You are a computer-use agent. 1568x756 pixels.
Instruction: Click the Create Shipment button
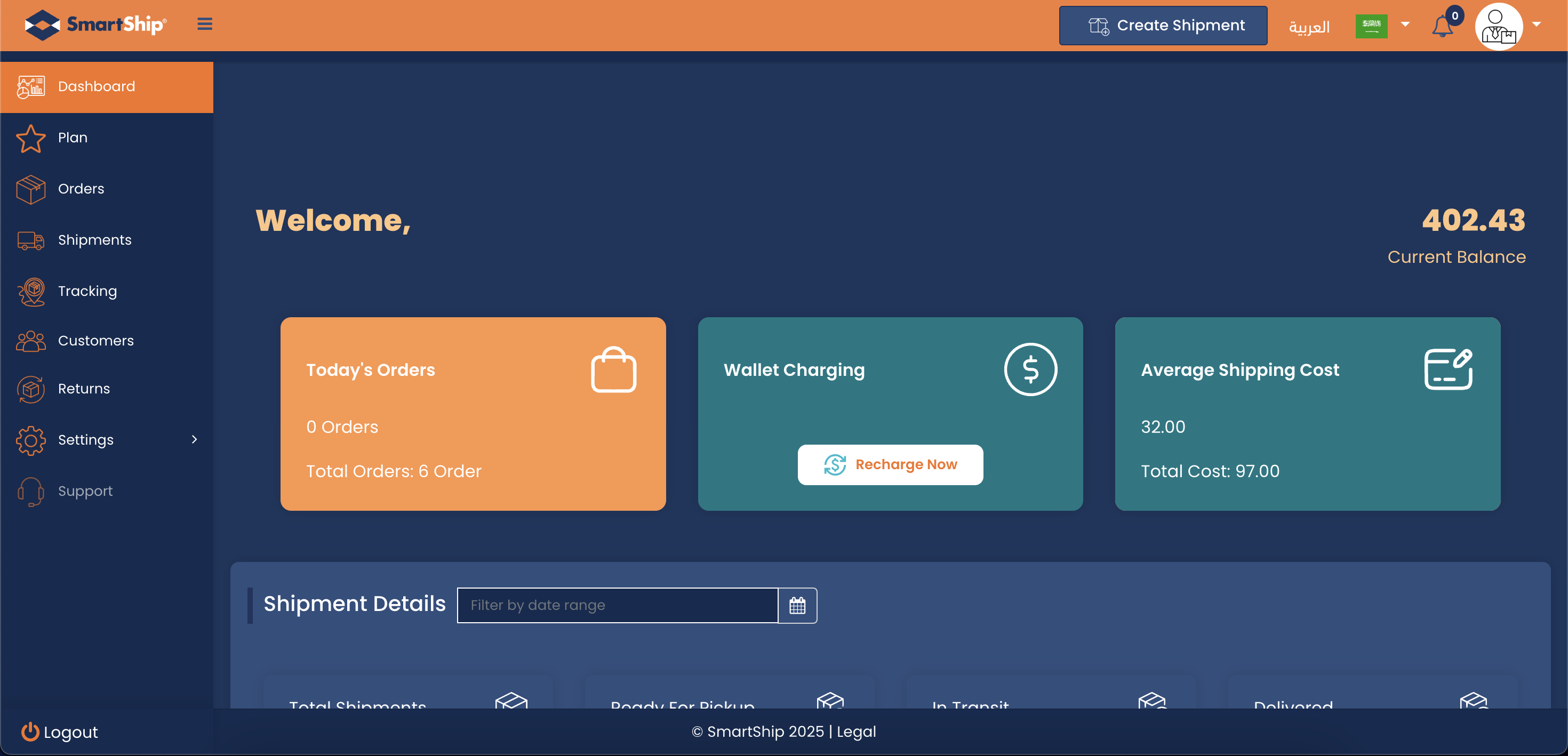pyautogui.click(x=1163, y=26)
